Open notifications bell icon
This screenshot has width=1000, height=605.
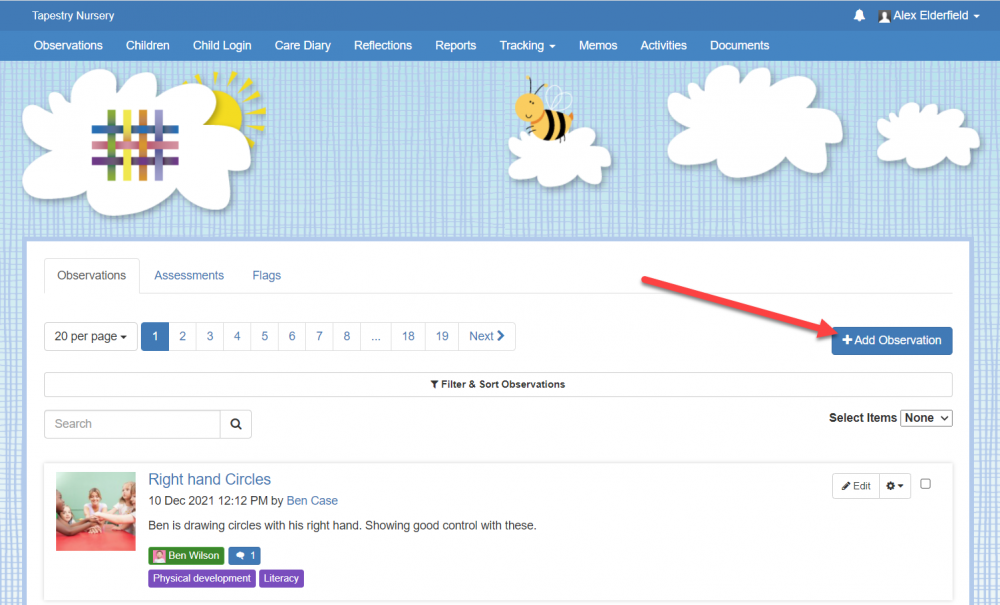coord(859,15)
